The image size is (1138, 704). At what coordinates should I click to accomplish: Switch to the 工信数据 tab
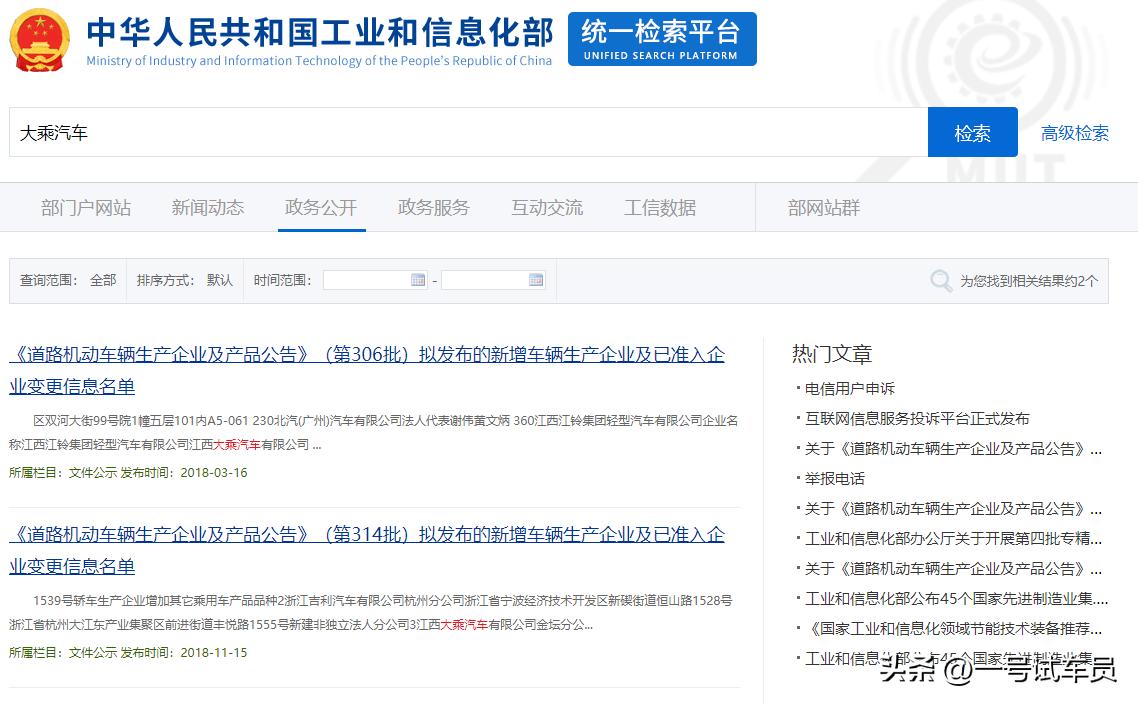659,207
